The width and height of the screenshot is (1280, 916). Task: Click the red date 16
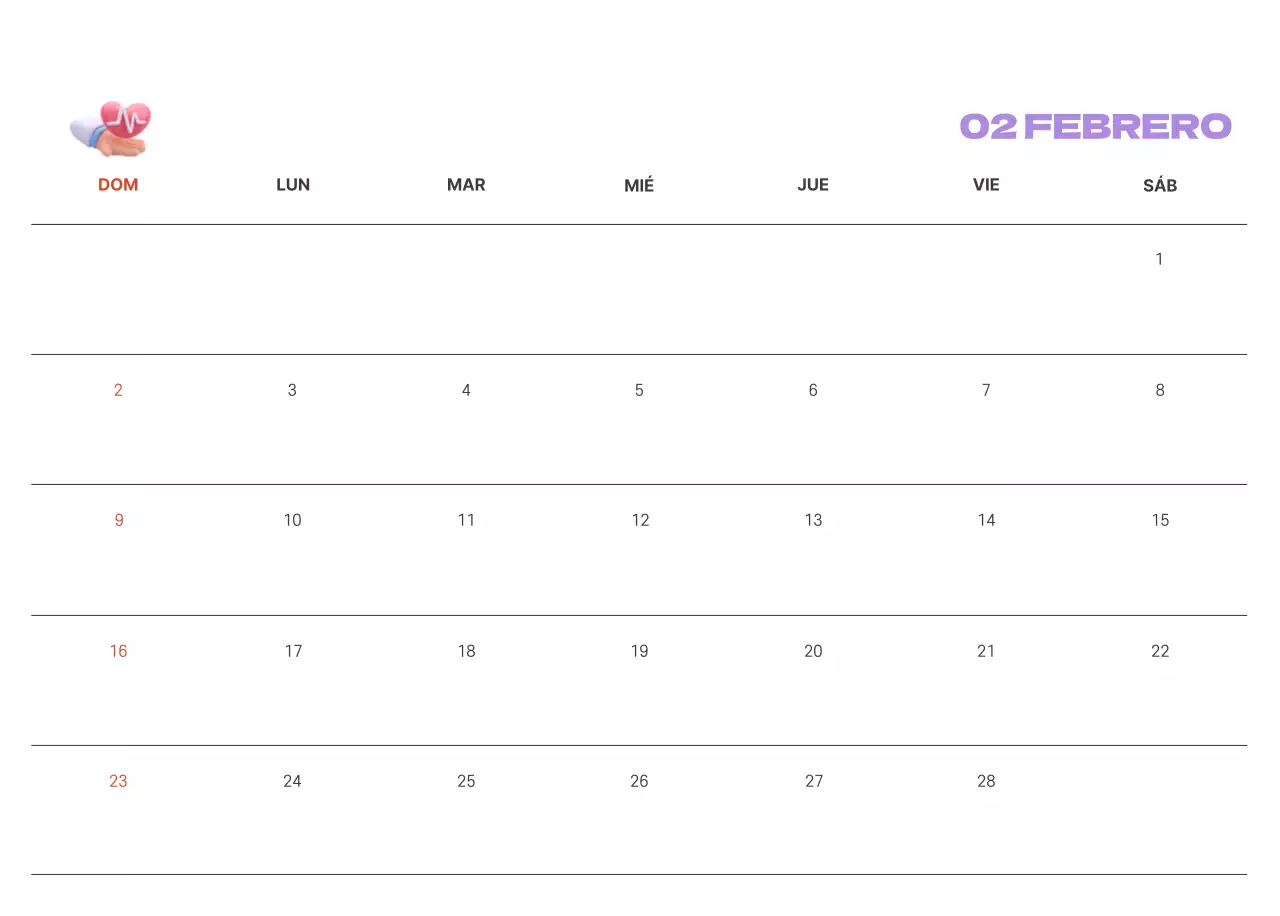[118, 651]
